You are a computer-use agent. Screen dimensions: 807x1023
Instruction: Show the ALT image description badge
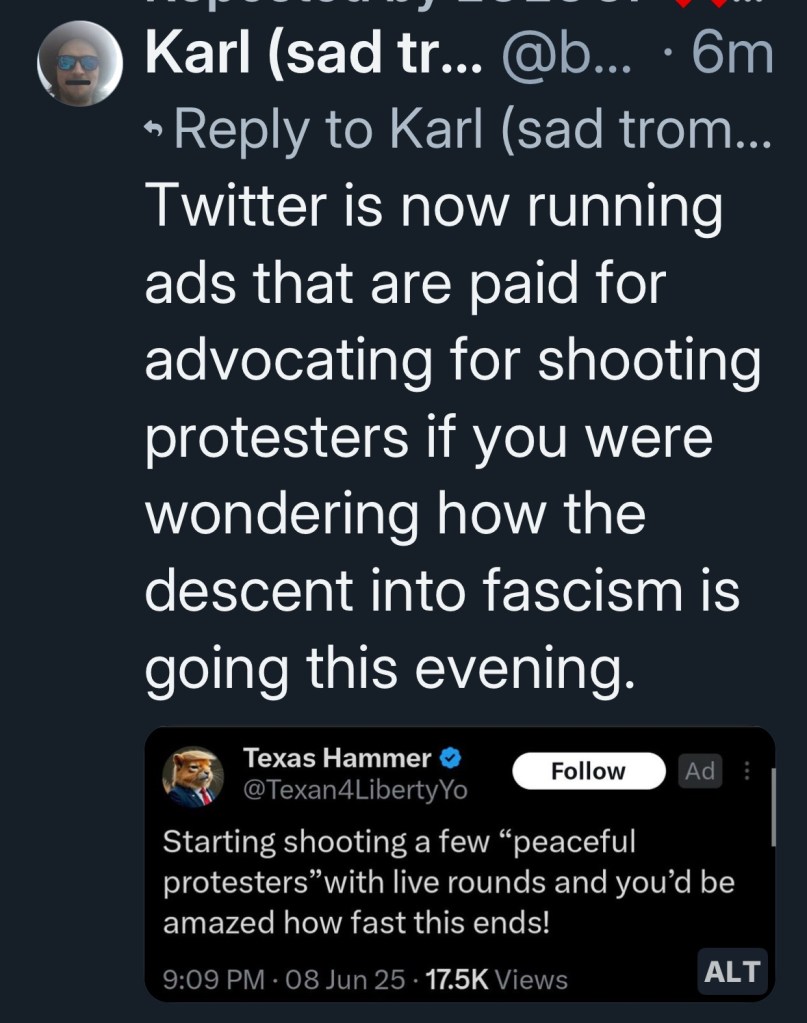732,971
